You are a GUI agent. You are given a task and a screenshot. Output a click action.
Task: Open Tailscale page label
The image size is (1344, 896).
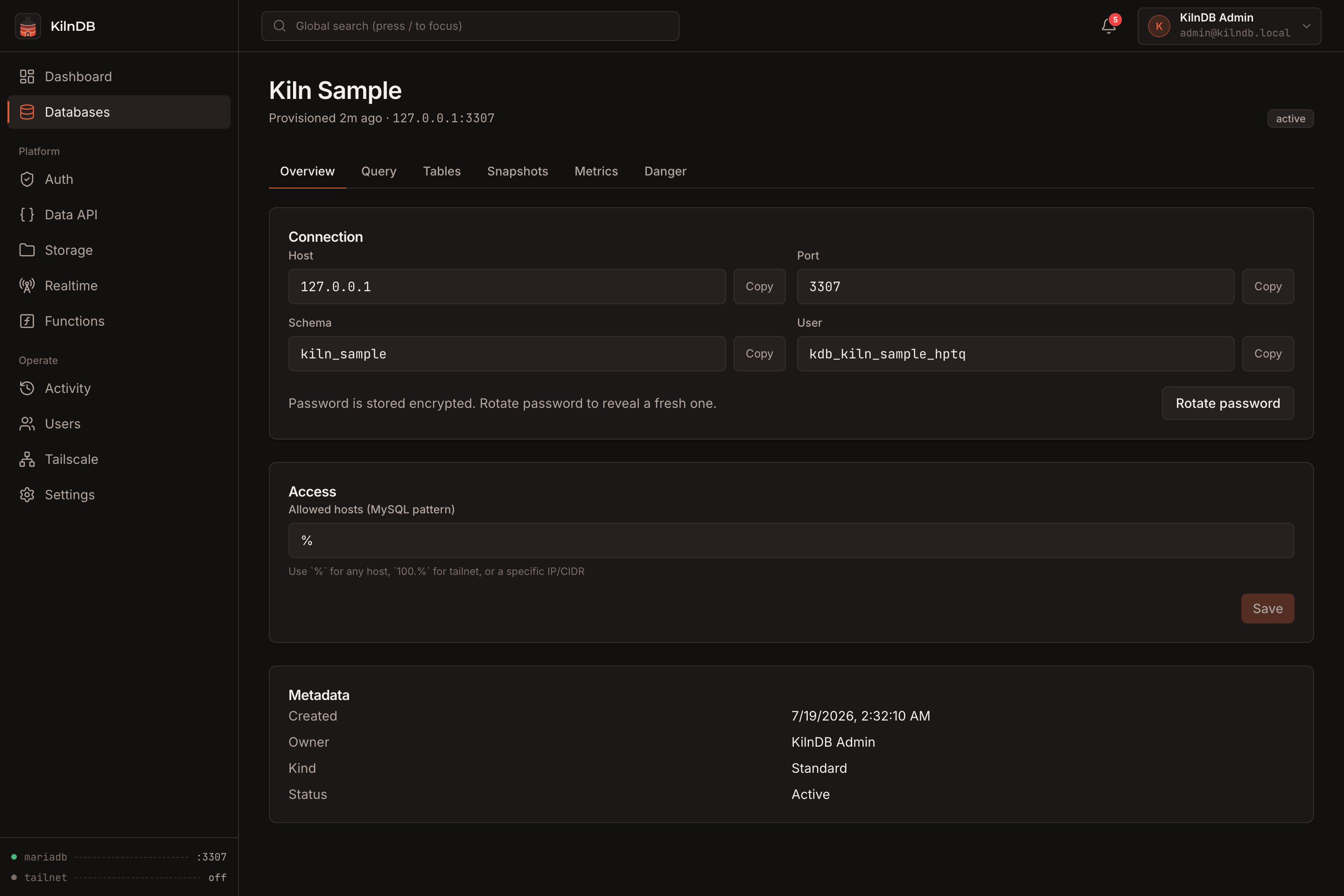pyautogui.click(x=71, y=459)
